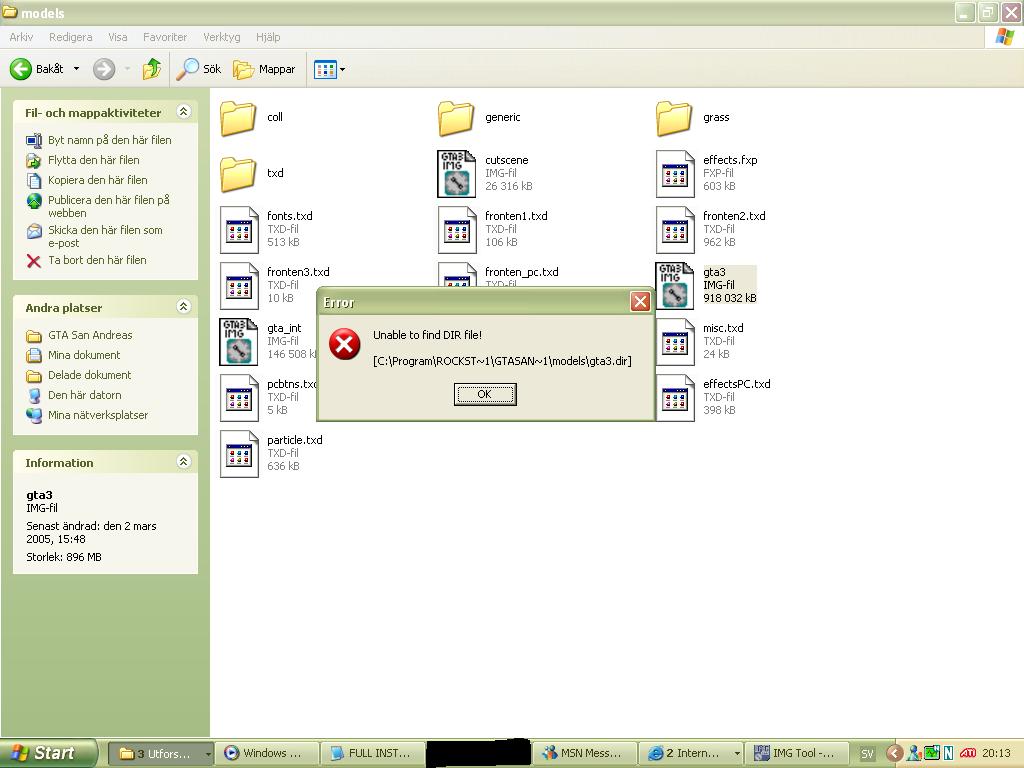Image resolution: width=1024 pixels, height=768 pixels.
Task: Expand hidden tray icons arrow
Action: [x=895, y=753]
